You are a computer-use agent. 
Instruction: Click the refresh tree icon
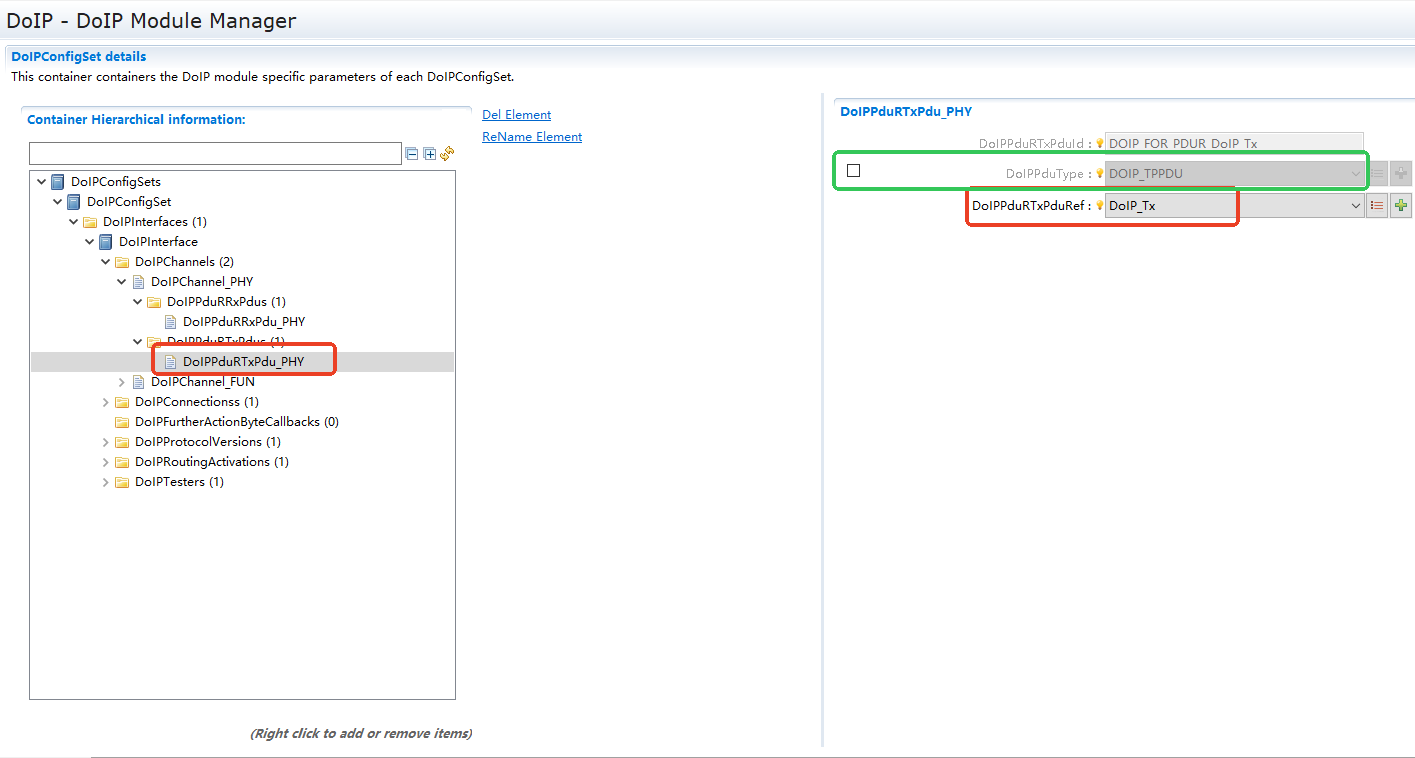[x=447, y=153]
